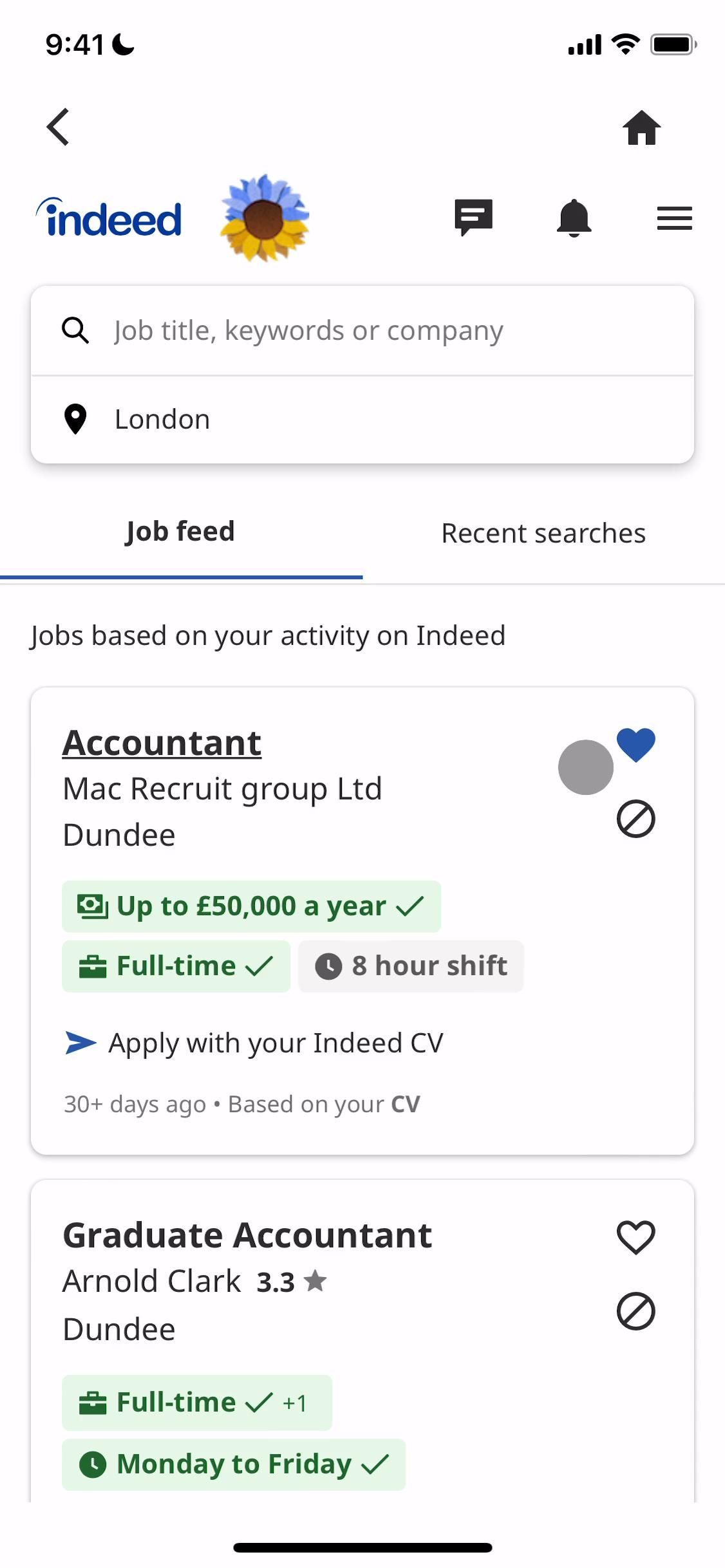This screenshot has width=725, height=1568.
Task: Tap the location pin icon
Action: pos(75,419)
